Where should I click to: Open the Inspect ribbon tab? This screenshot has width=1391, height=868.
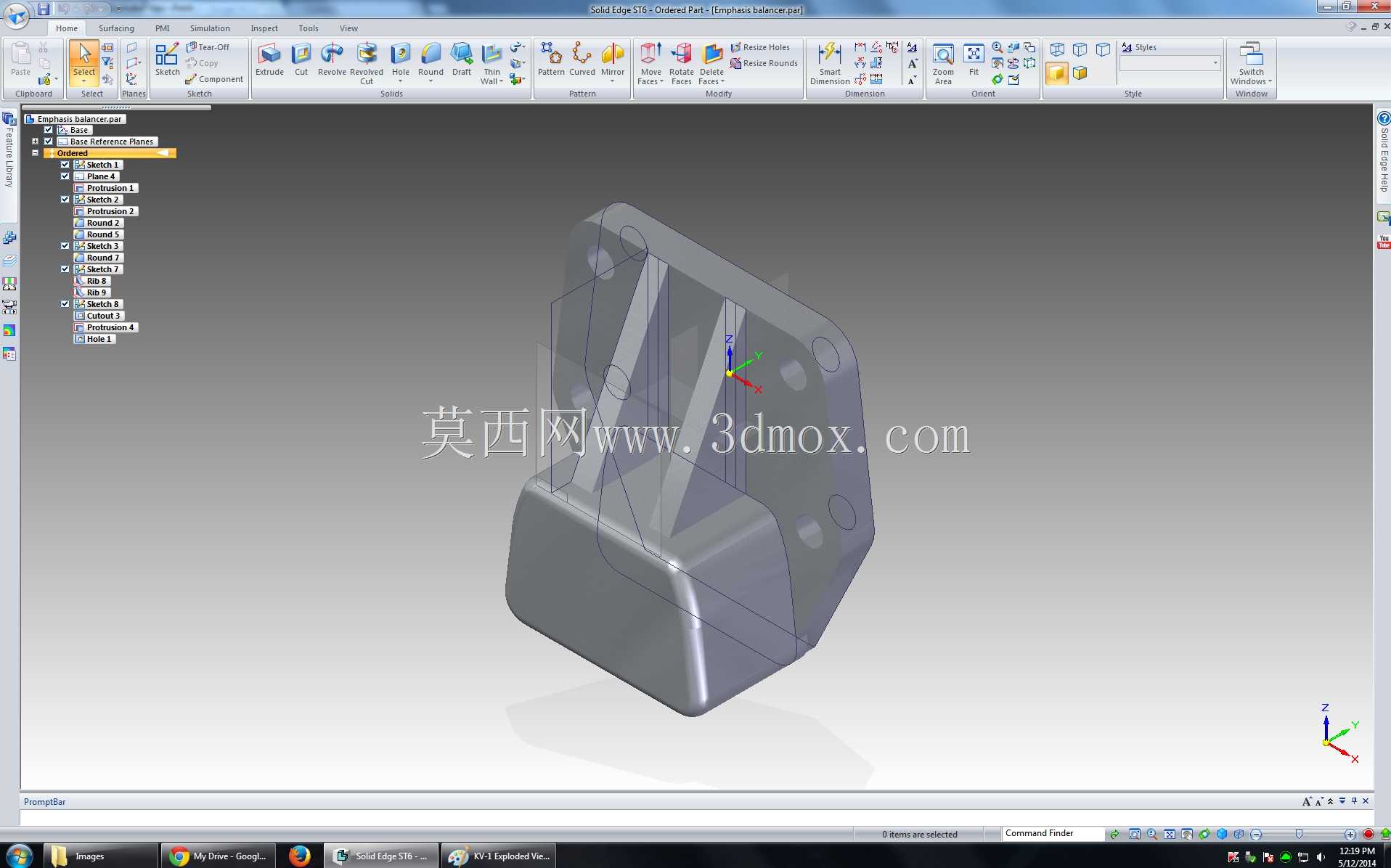[x=264, y=28]
